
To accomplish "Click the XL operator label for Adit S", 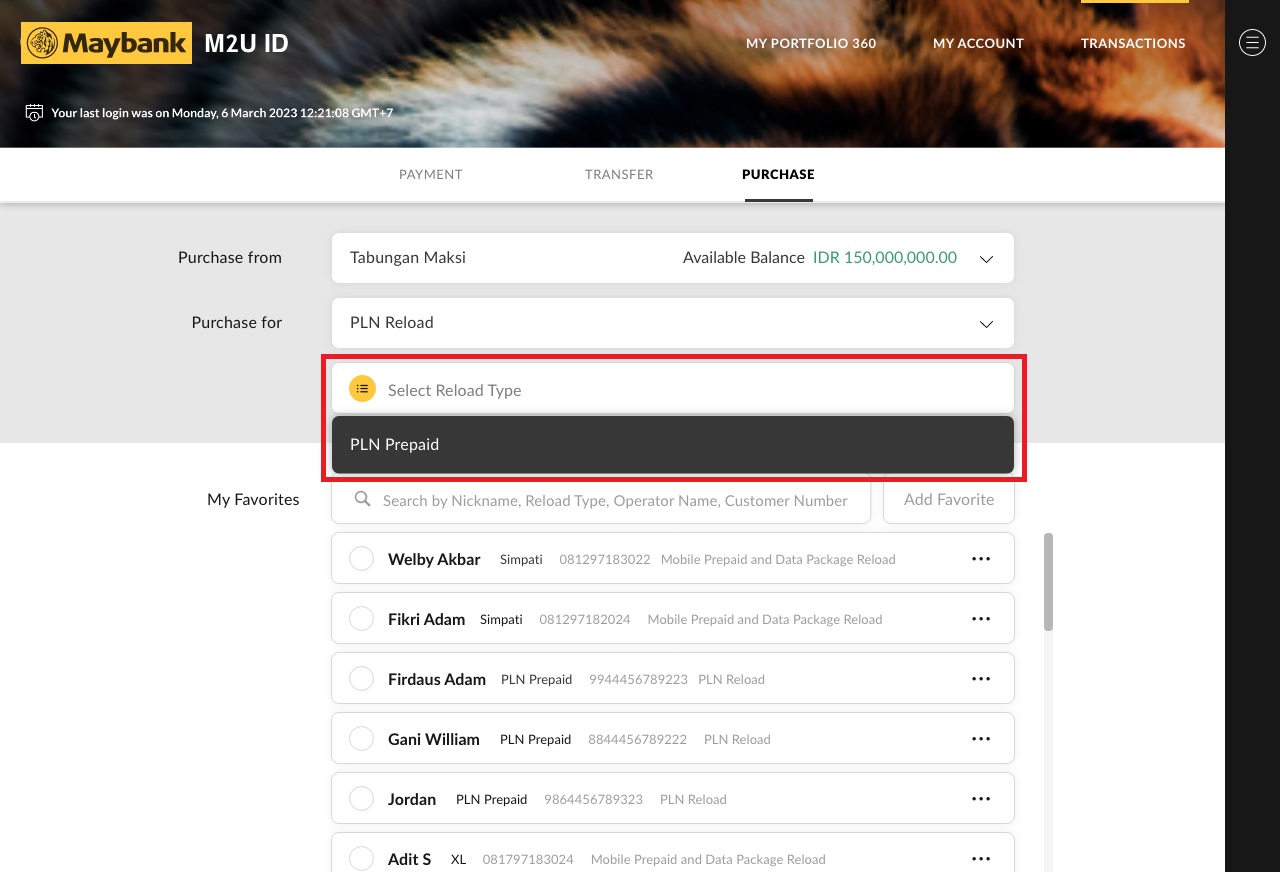I will point(459,860).
